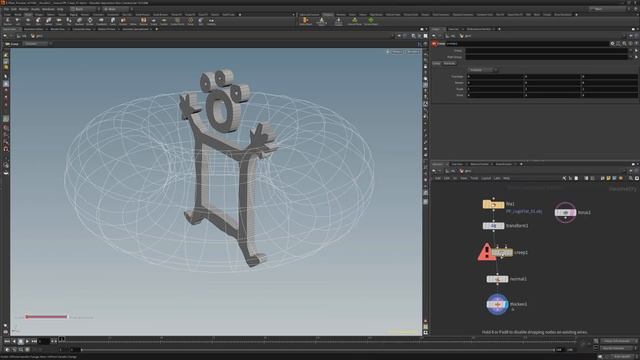The width and height of the screenshot is (640, 360).
Task: Click the yellow sticky note icon in network toolbar
Action: [609, 178]
